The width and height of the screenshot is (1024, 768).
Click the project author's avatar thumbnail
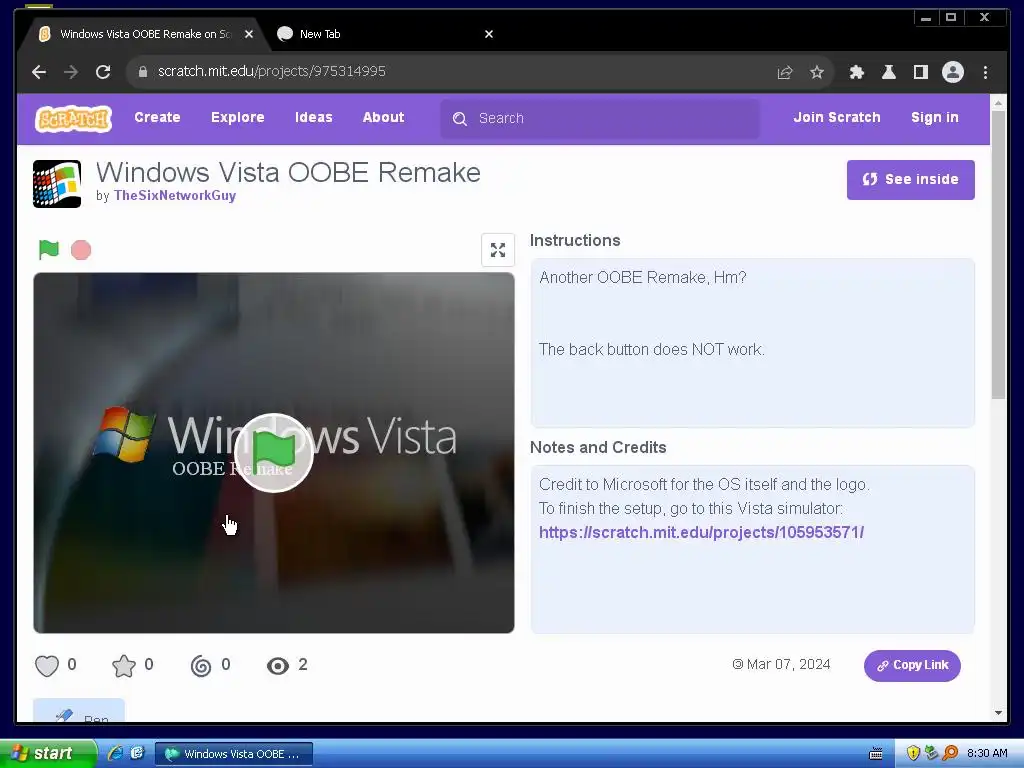click(57, 184)
